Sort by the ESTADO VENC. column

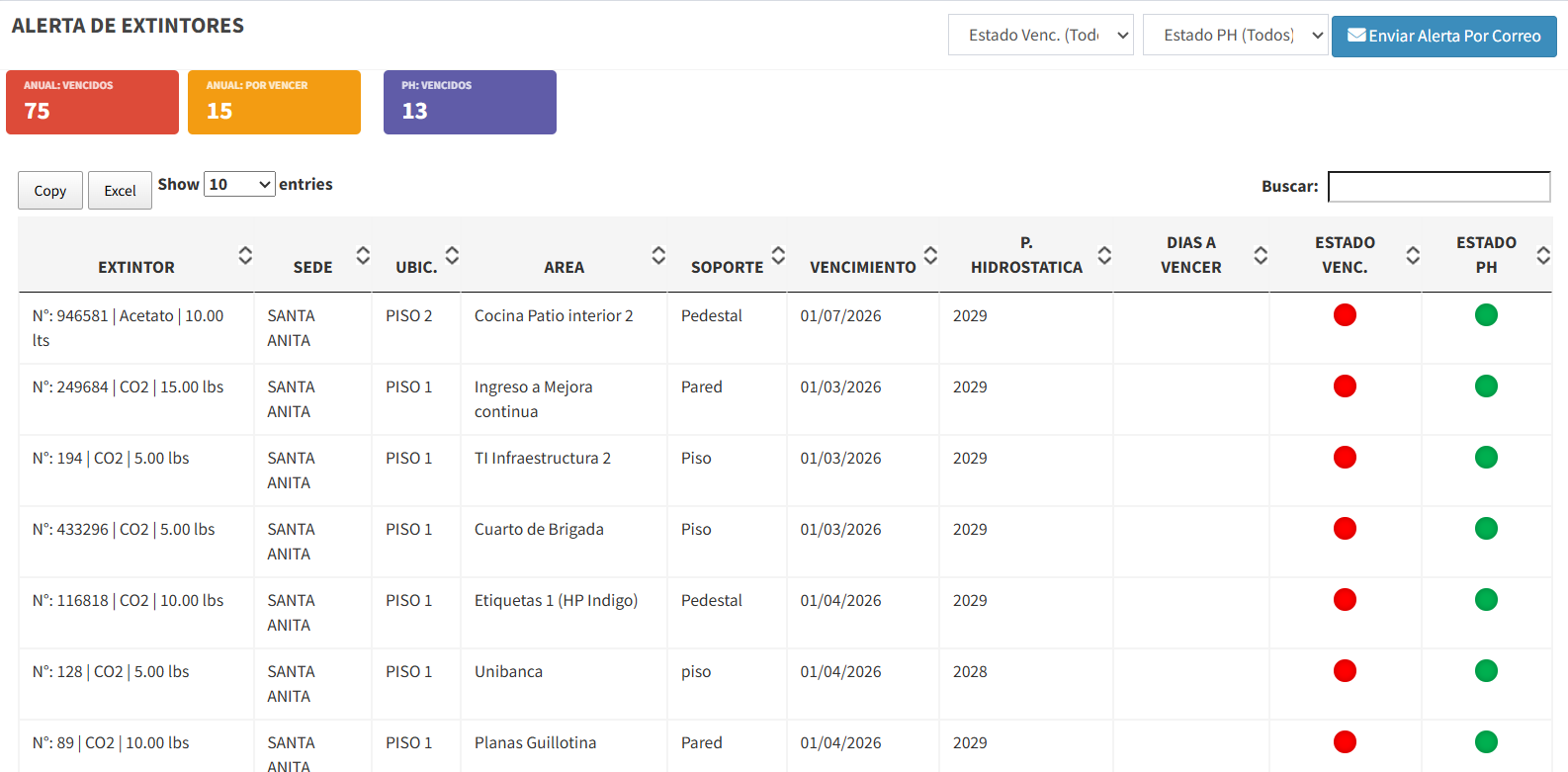(x=1346, y=255)
